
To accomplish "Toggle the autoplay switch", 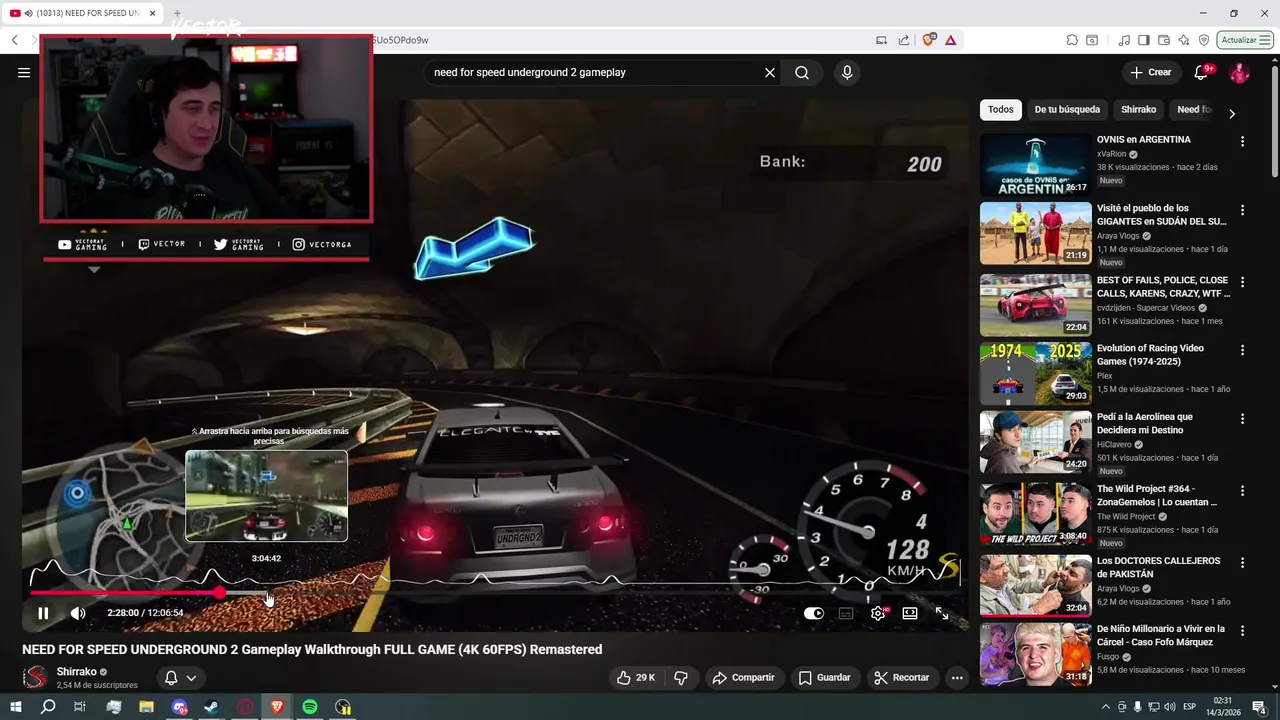I will coord(814,613).
